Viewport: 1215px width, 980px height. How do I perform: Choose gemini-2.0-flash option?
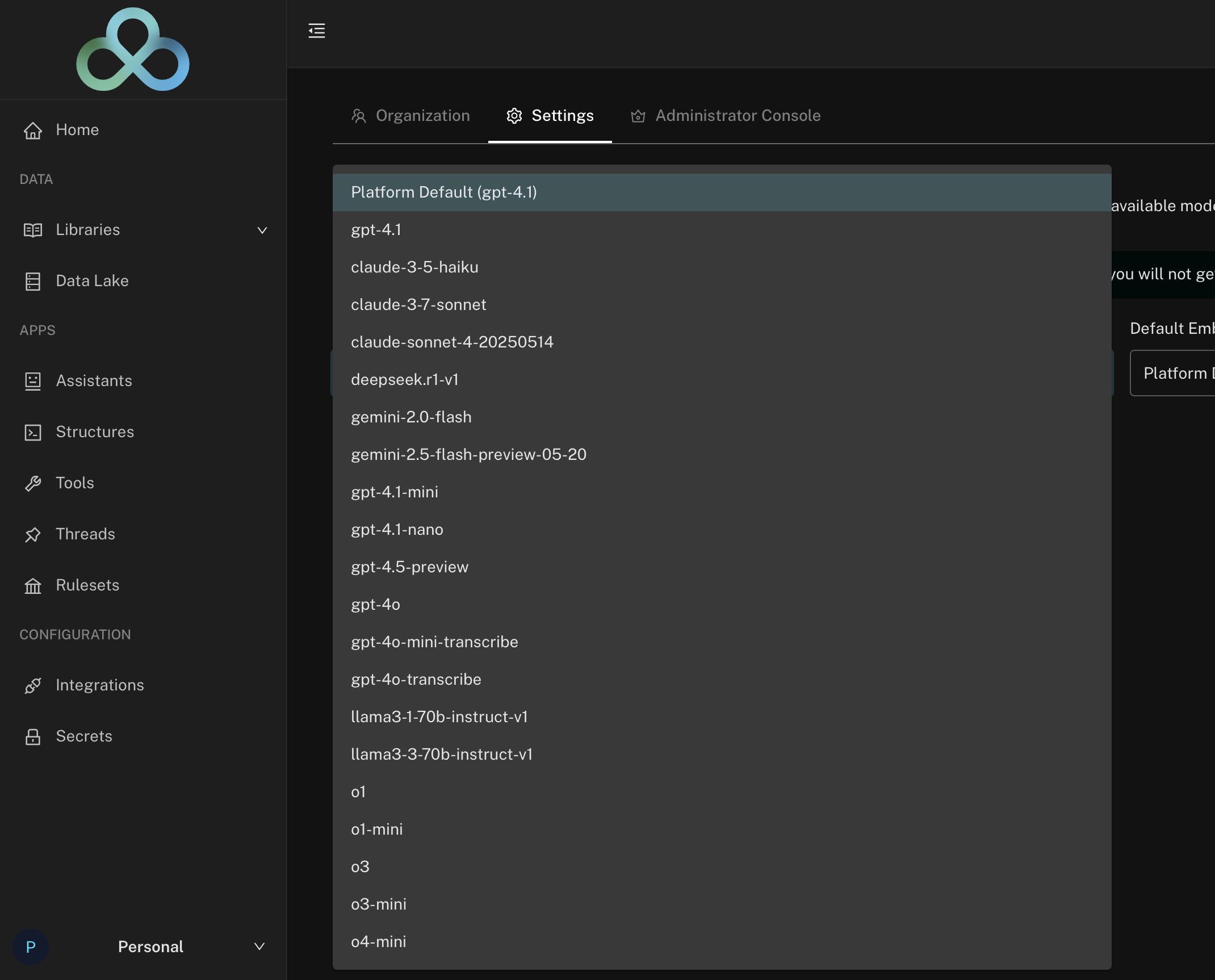pos(411,417)
